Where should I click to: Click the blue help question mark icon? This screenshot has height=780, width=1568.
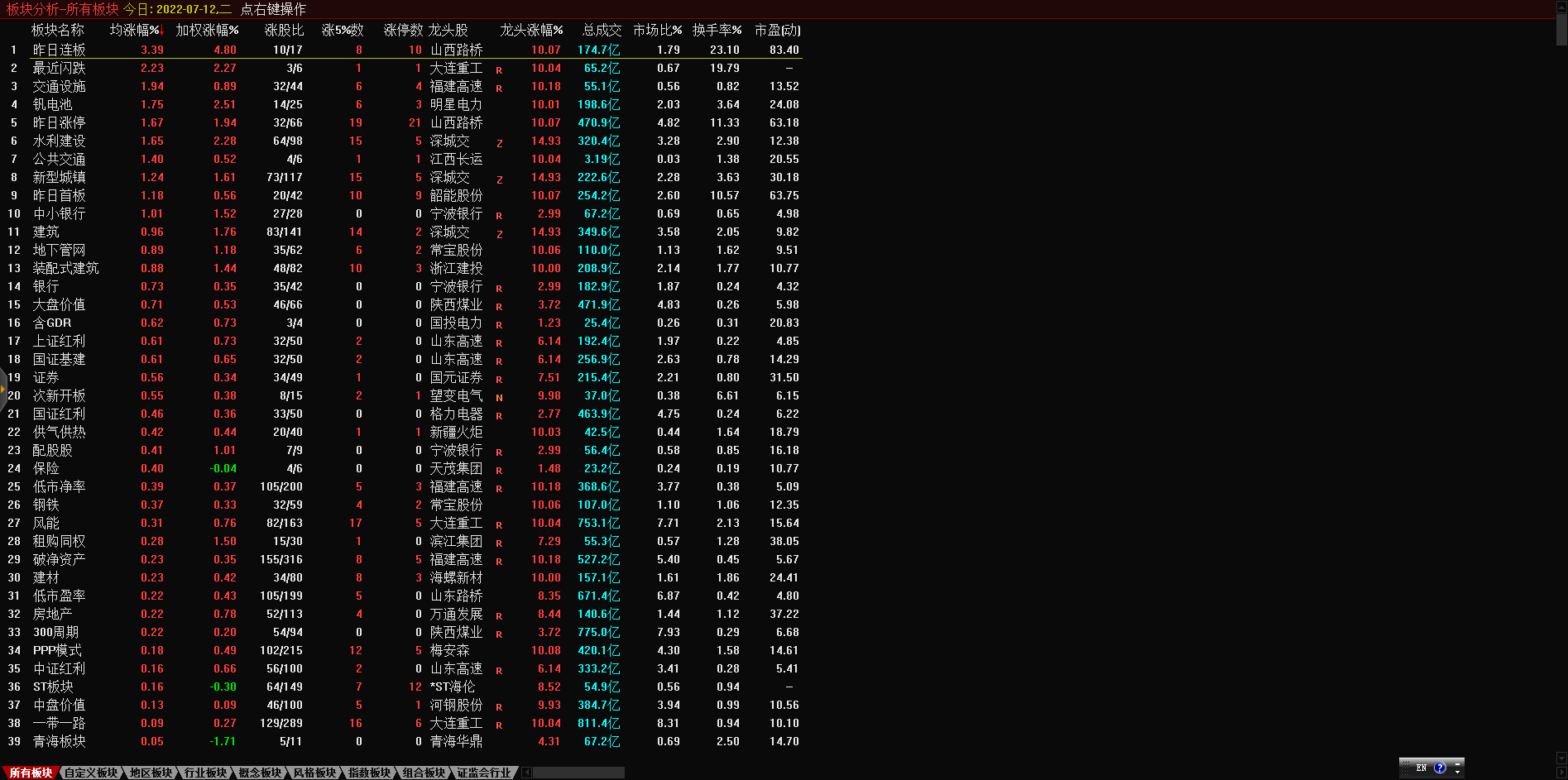[x=1440, y=768]
